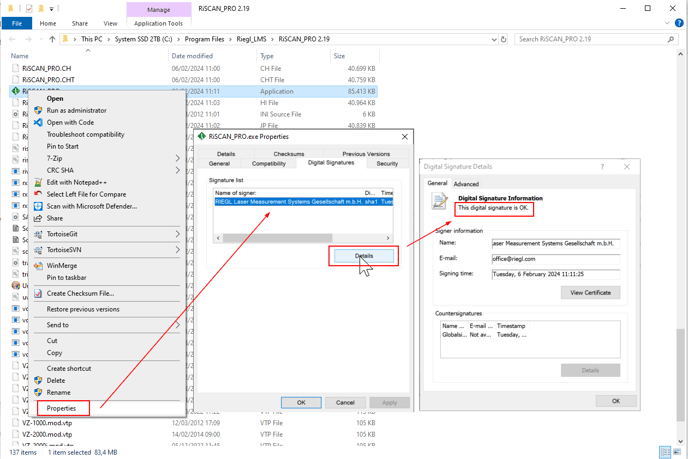Click the Run as administrator shield icon
Image resolution: width=688 pixels, height=459 pixels.
tap(38, 111)
